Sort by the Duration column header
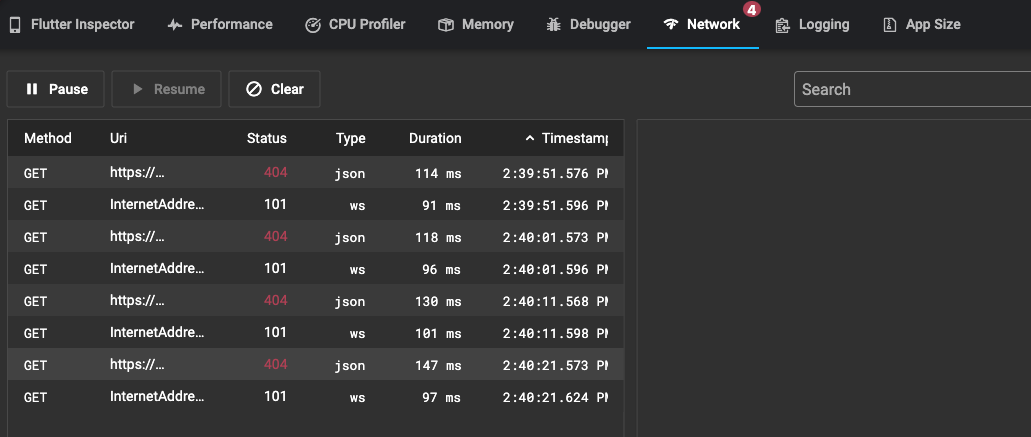 pyautogui.click(x=435, y=138)
